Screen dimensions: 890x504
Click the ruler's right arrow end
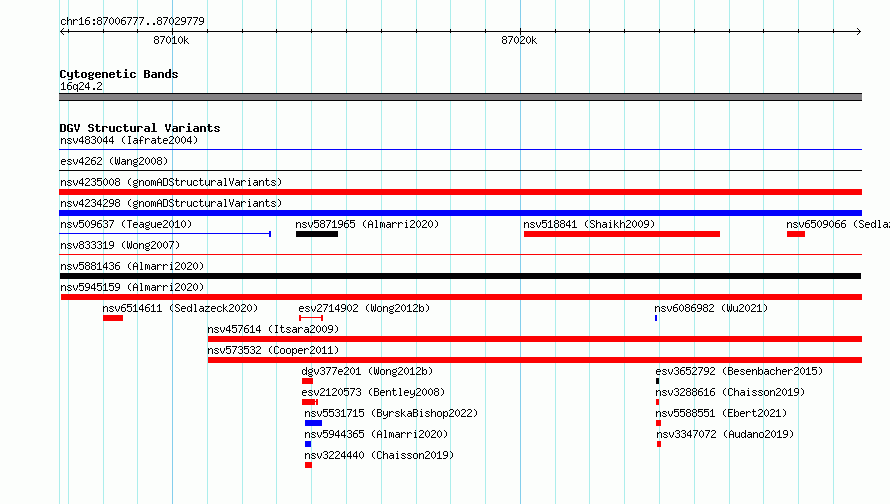pos(859,32)
